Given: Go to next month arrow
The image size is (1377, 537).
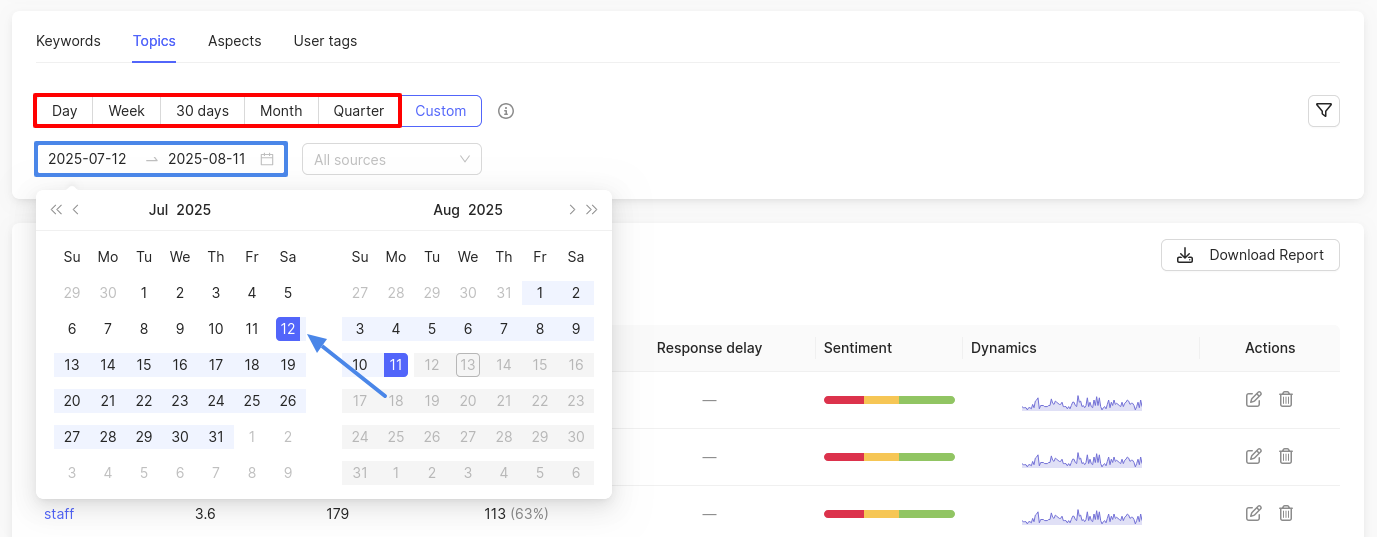Looking at the screenshot, I should [x=571, y=210].
